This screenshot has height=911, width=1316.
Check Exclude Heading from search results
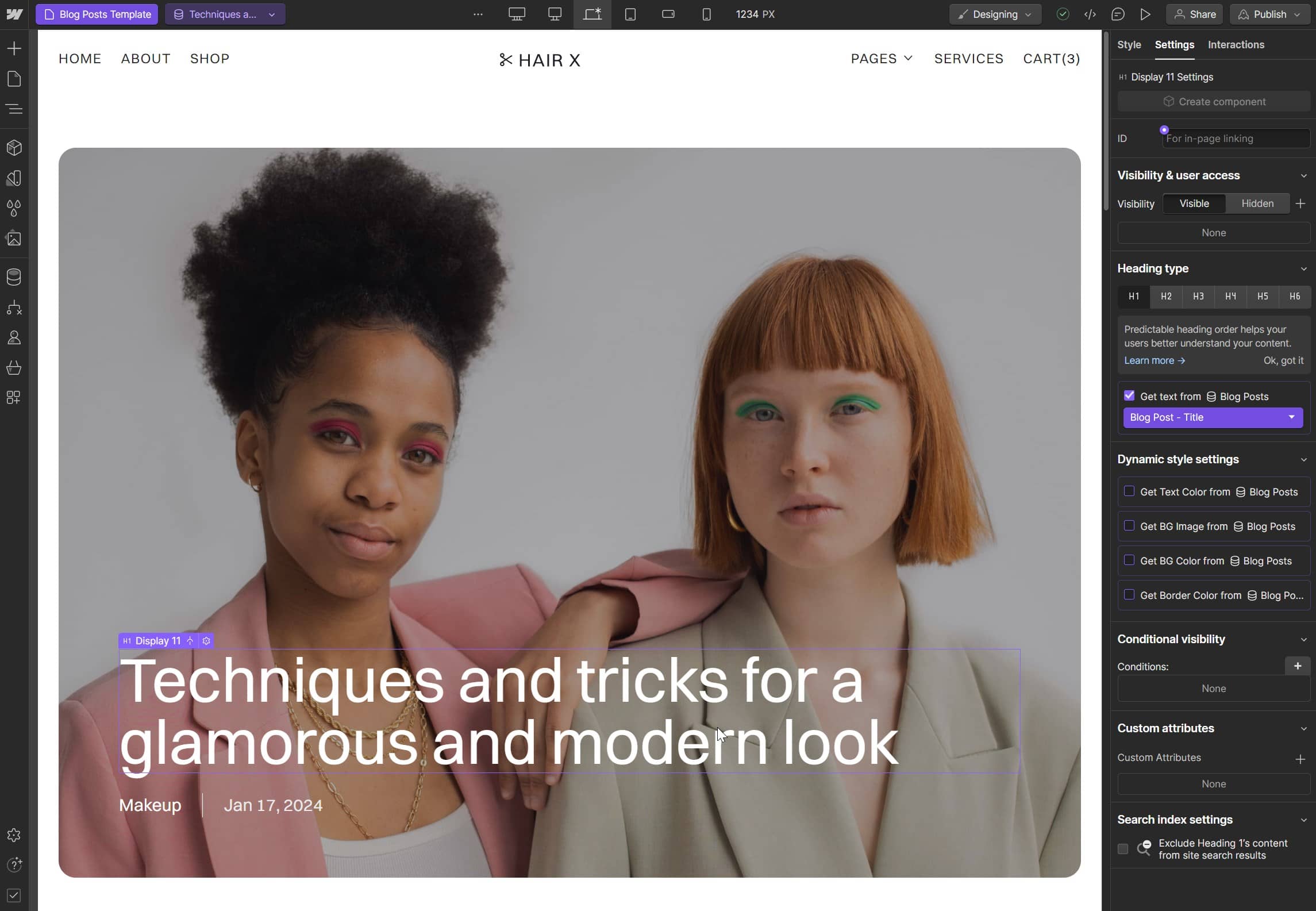1122,849
